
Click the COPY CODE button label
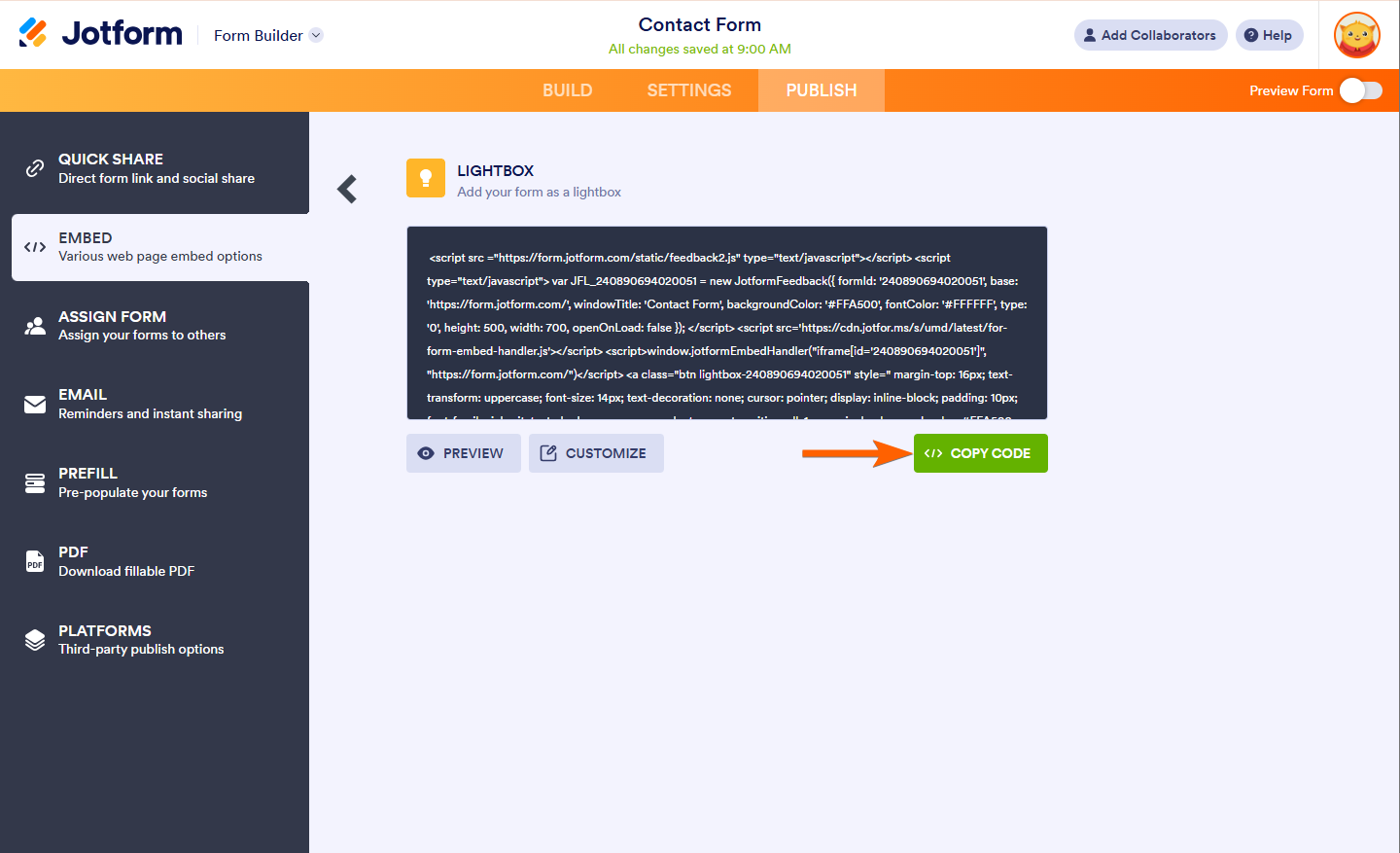point(991,453)
